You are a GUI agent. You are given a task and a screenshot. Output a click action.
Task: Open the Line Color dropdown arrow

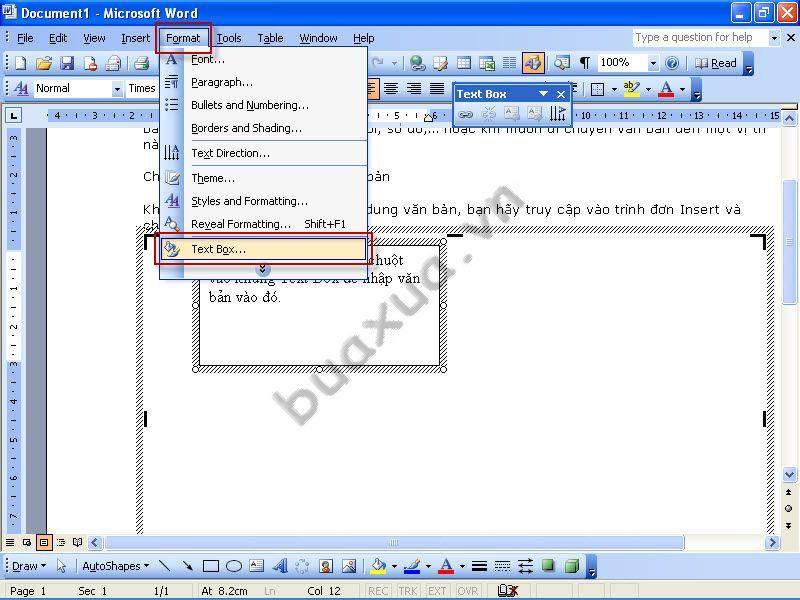click(428, 566)
